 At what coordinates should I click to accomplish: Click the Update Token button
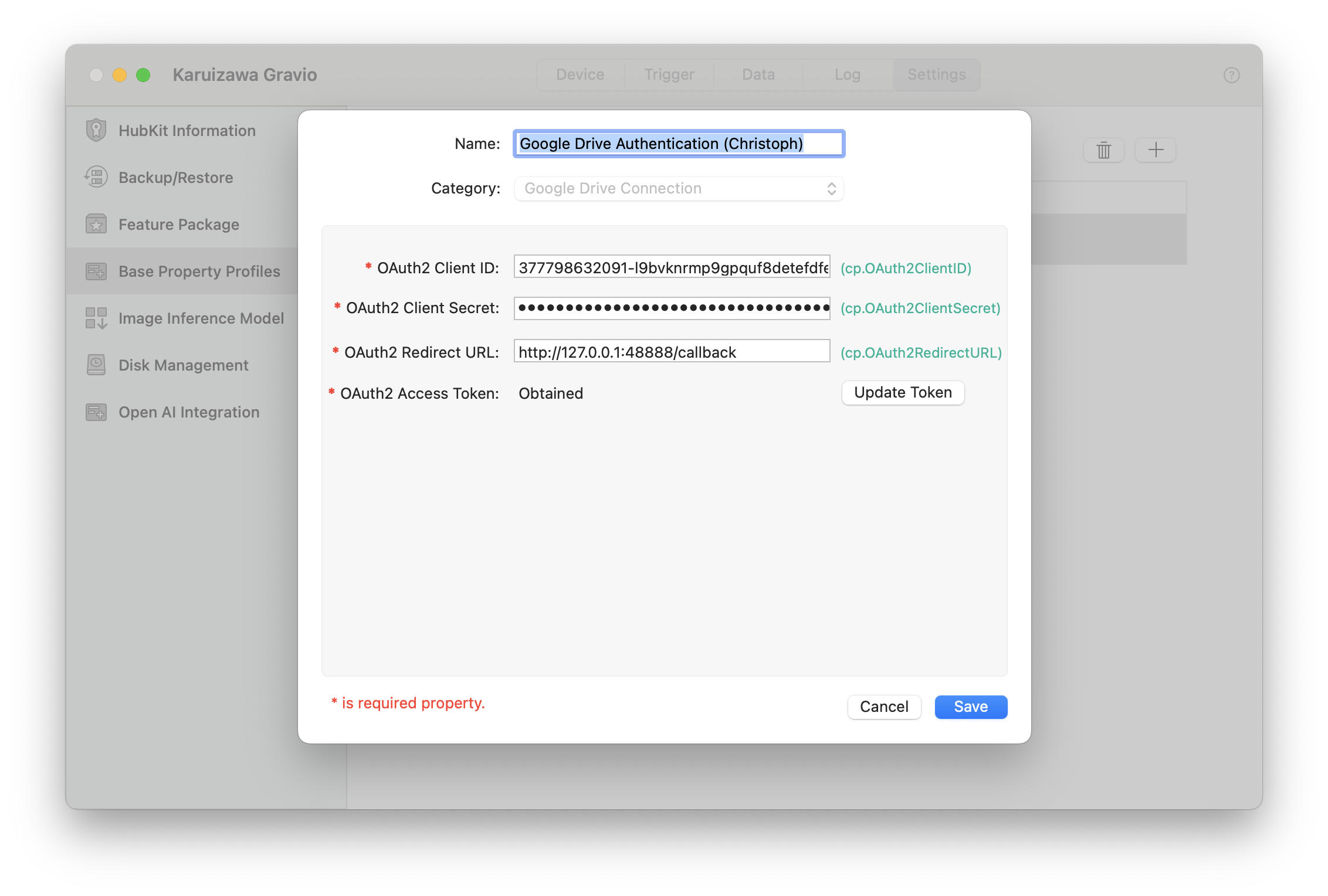903,393
